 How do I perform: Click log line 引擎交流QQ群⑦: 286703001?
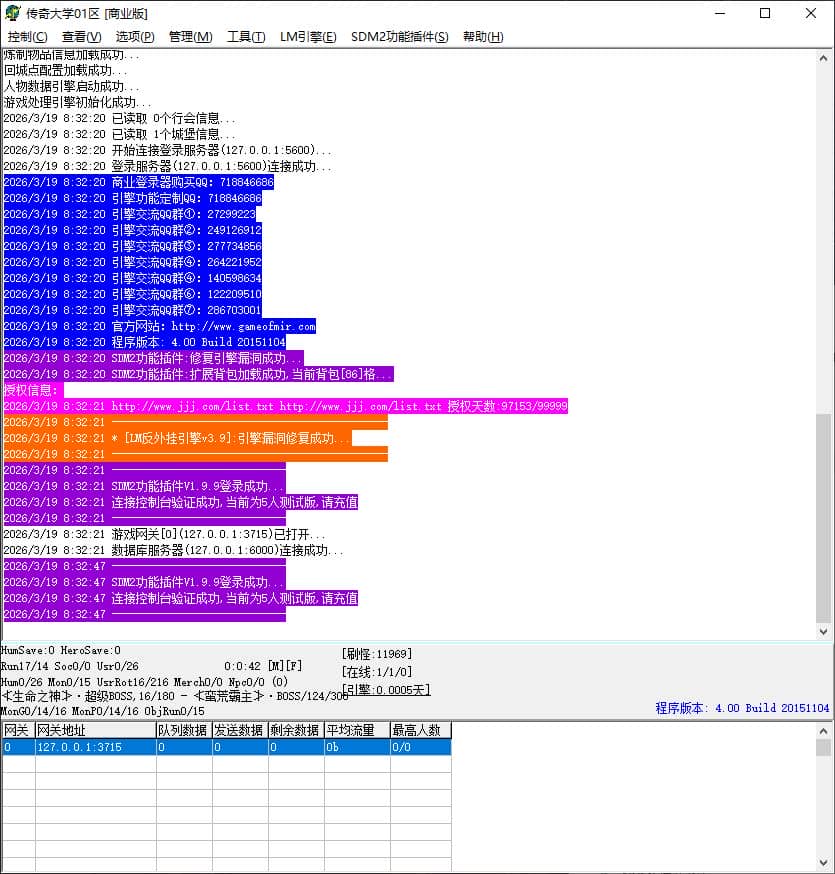132,310
